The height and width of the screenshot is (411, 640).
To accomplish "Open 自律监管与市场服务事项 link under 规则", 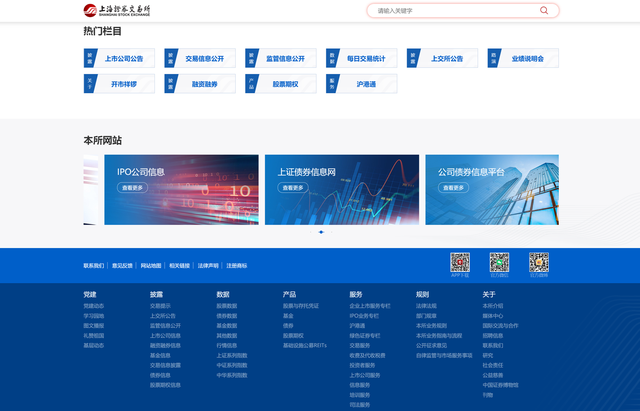I will point(444,355).
